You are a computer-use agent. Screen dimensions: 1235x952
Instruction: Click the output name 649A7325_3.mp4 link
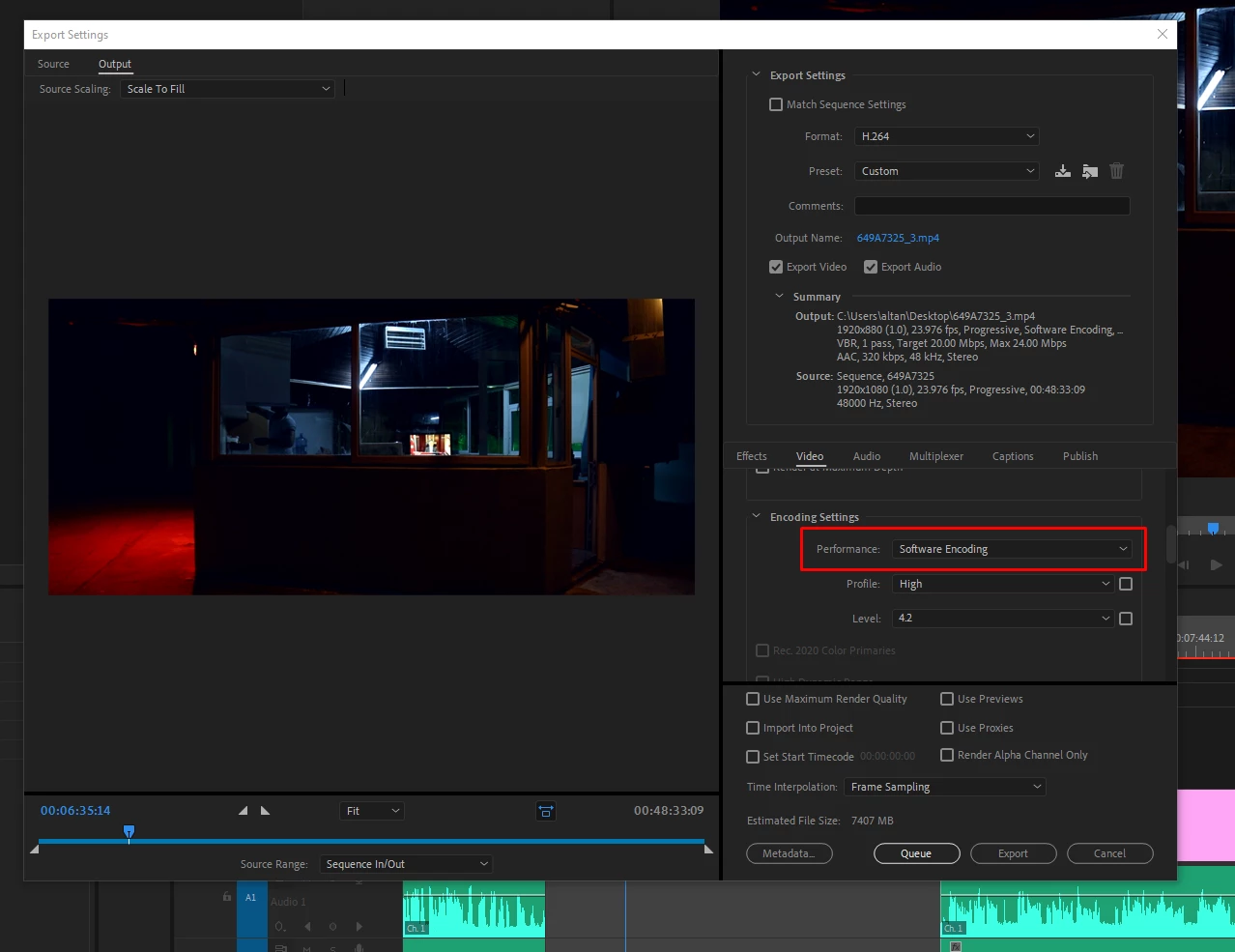pyautogui.click(x=898, y=238)
